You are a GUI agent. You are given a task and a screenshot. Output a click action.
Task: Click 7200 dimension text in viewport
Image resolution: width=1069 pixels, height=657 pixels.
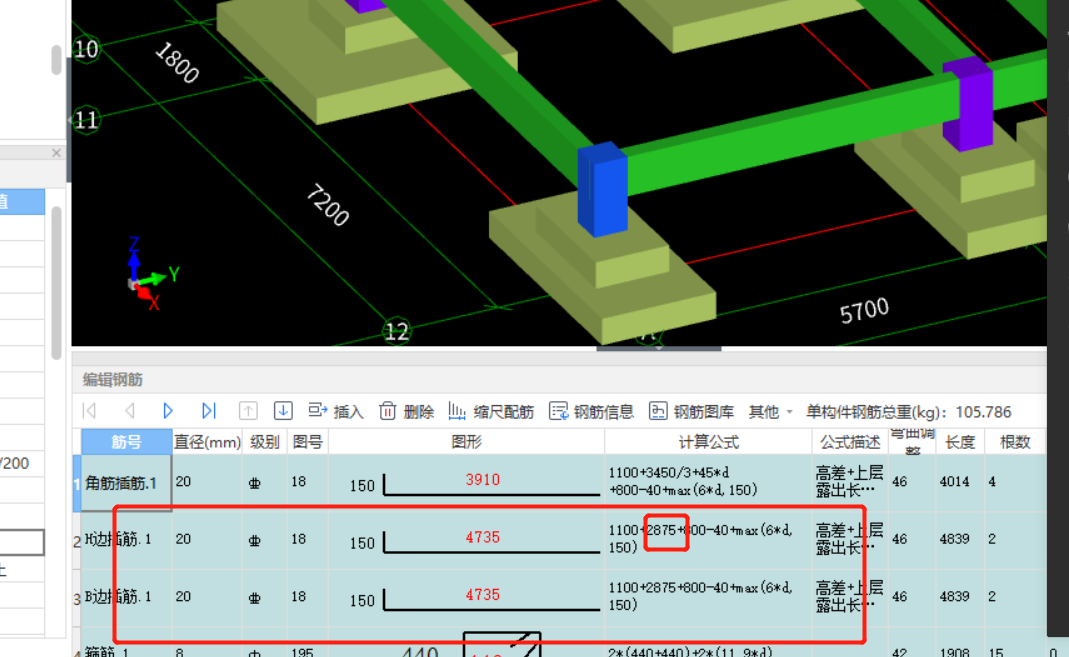[x=328, y=205]
